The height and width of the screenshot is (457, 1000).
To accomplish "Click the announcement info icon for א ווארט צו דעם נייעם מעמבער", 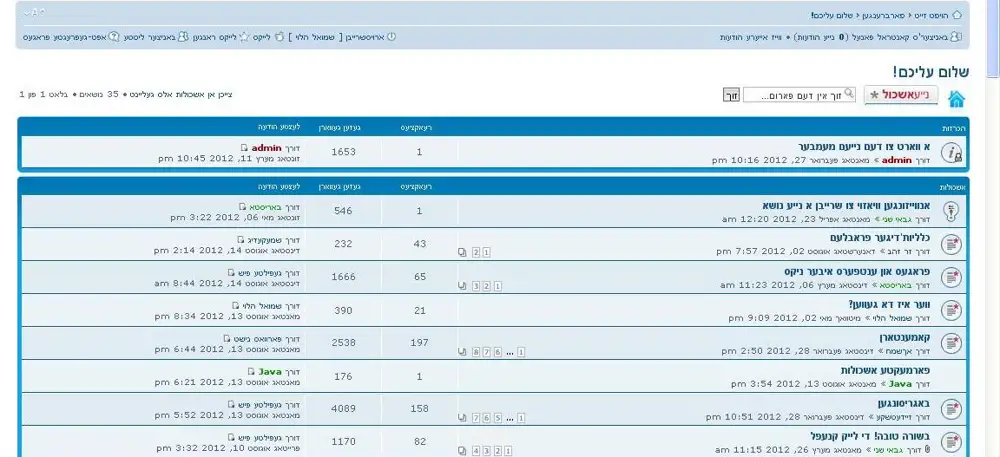I will (x=952, y=152).
